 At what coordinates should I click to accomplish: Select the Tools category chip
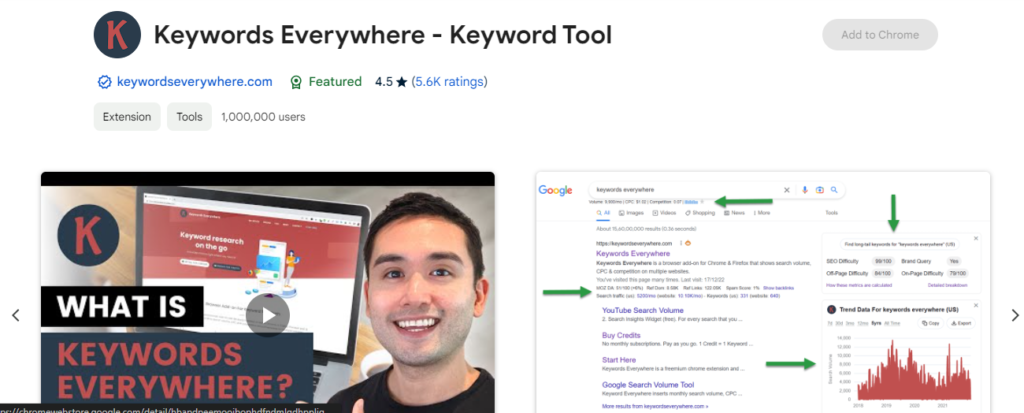(x=189, y=117)
